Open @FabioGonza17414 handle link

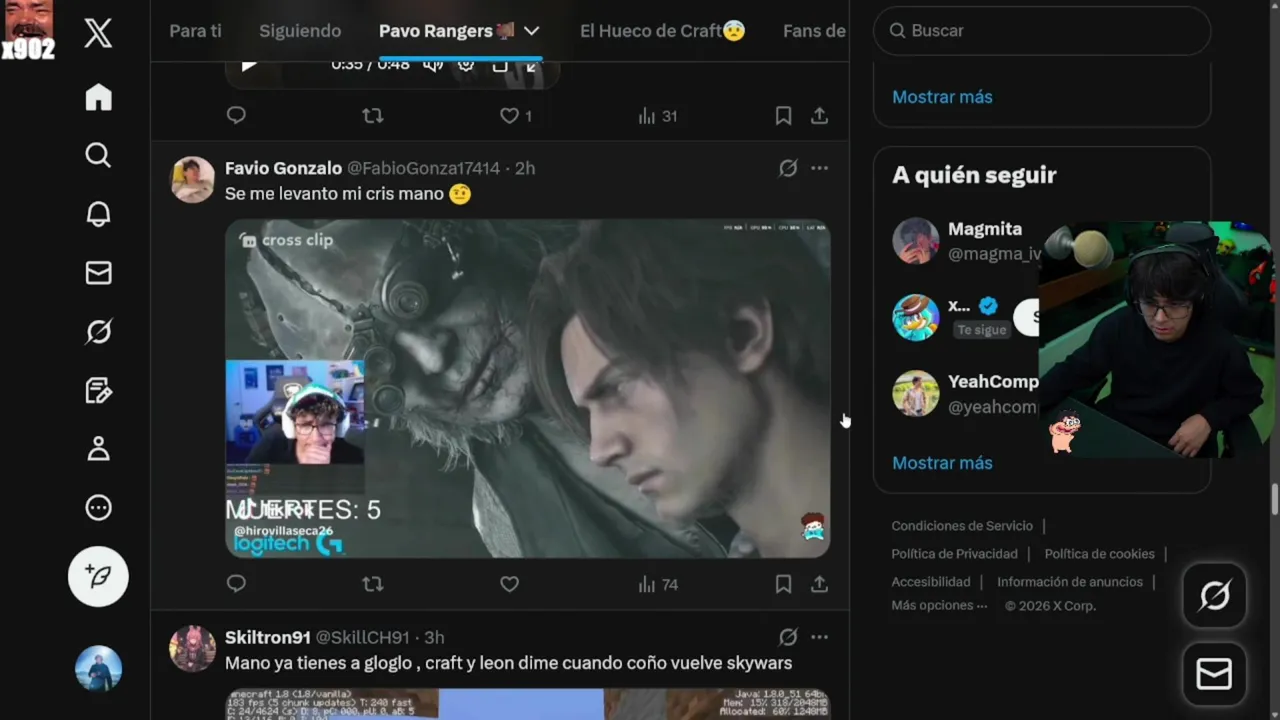(423, 168)
